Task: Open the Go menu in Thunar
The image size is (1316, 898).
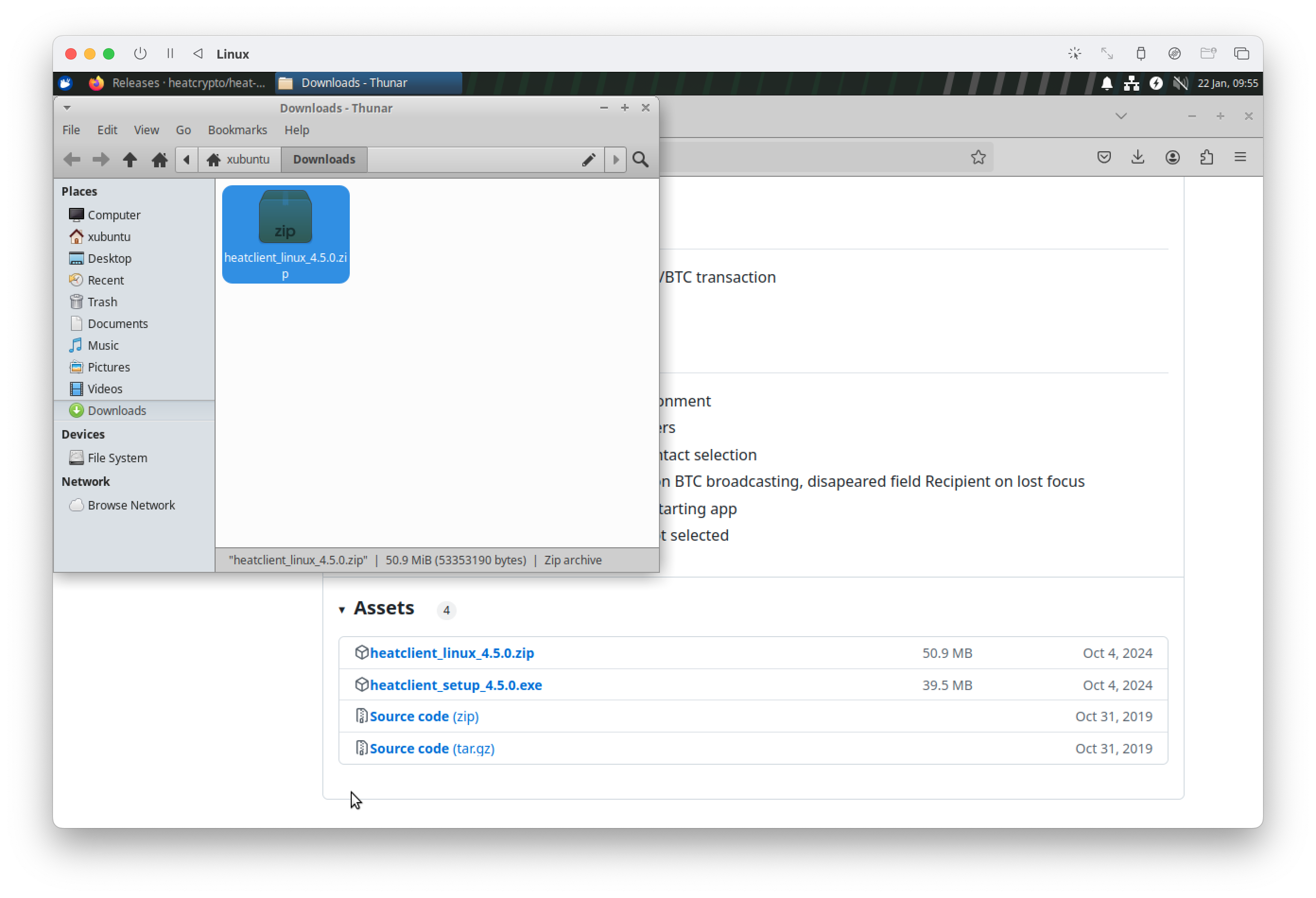Action: (183, 130)
